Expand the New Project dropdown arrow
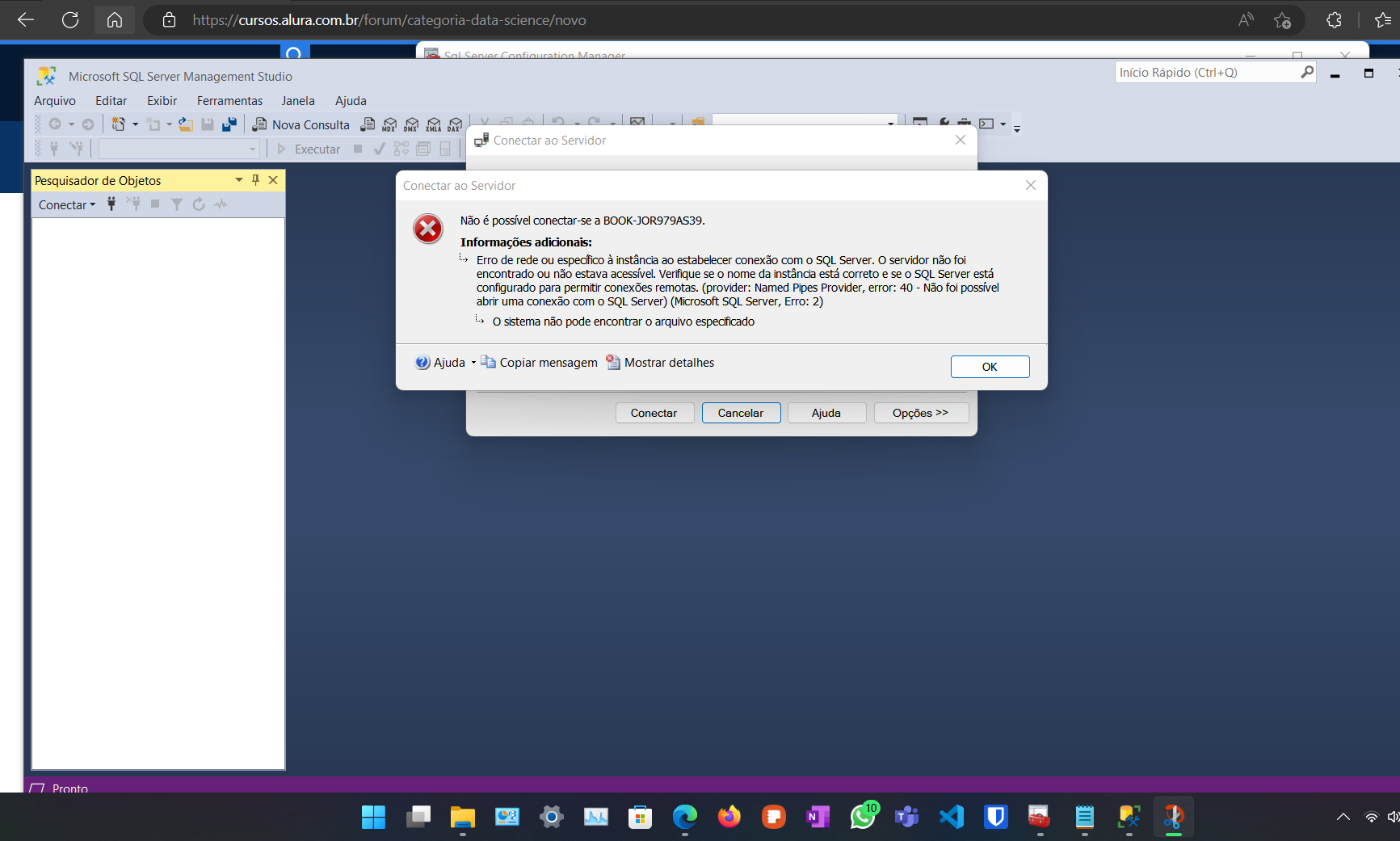 tap(135, 124)
